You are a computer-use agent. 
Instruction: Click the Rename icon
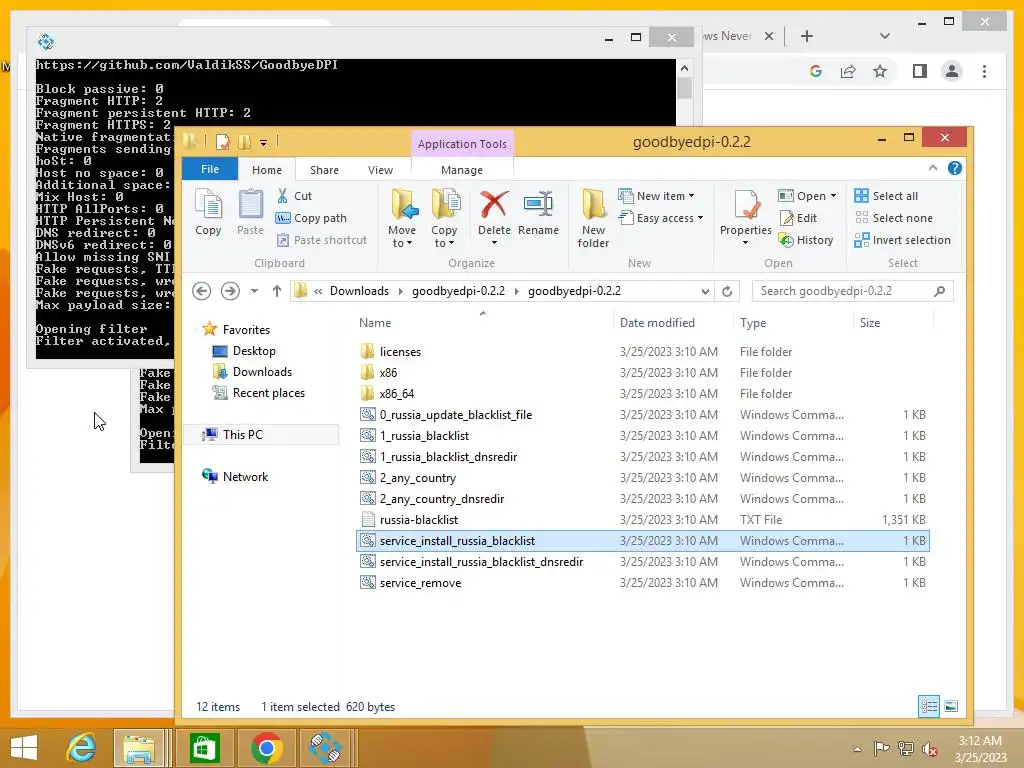click(x=538, y=205)
